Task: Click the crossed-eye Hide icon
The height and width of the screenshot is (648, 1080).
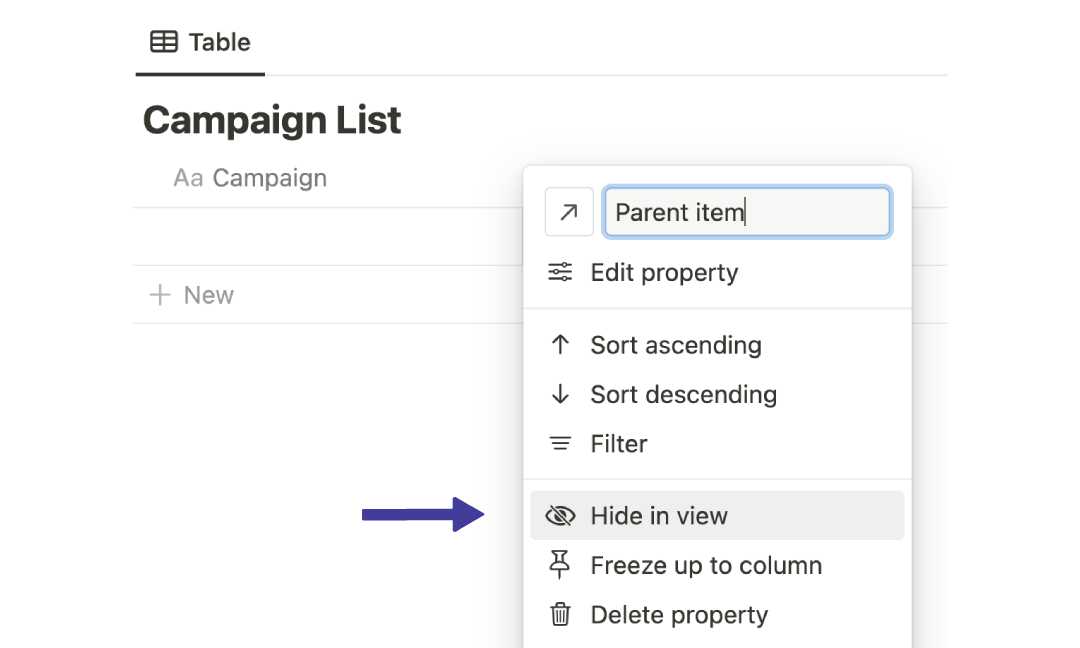Action: pos(561,515)
